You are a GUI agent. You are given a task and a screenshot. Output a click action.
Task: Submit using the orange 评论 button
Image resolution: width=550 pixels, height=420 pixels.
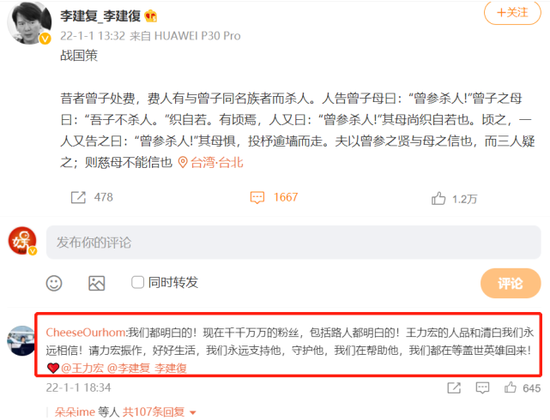click(511, 283)
